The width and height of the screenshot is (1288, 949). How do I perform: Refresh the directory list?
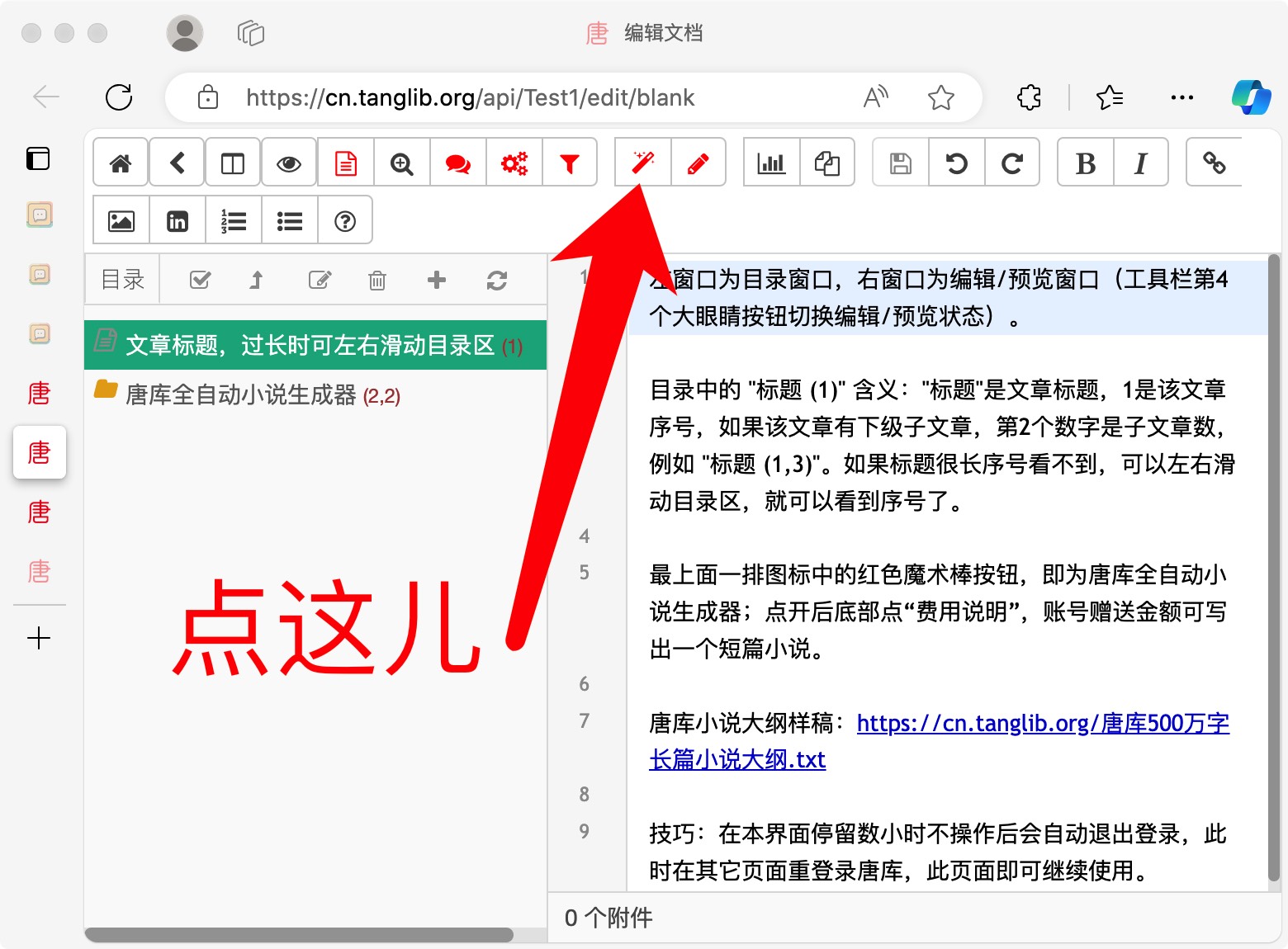[496, 281]
